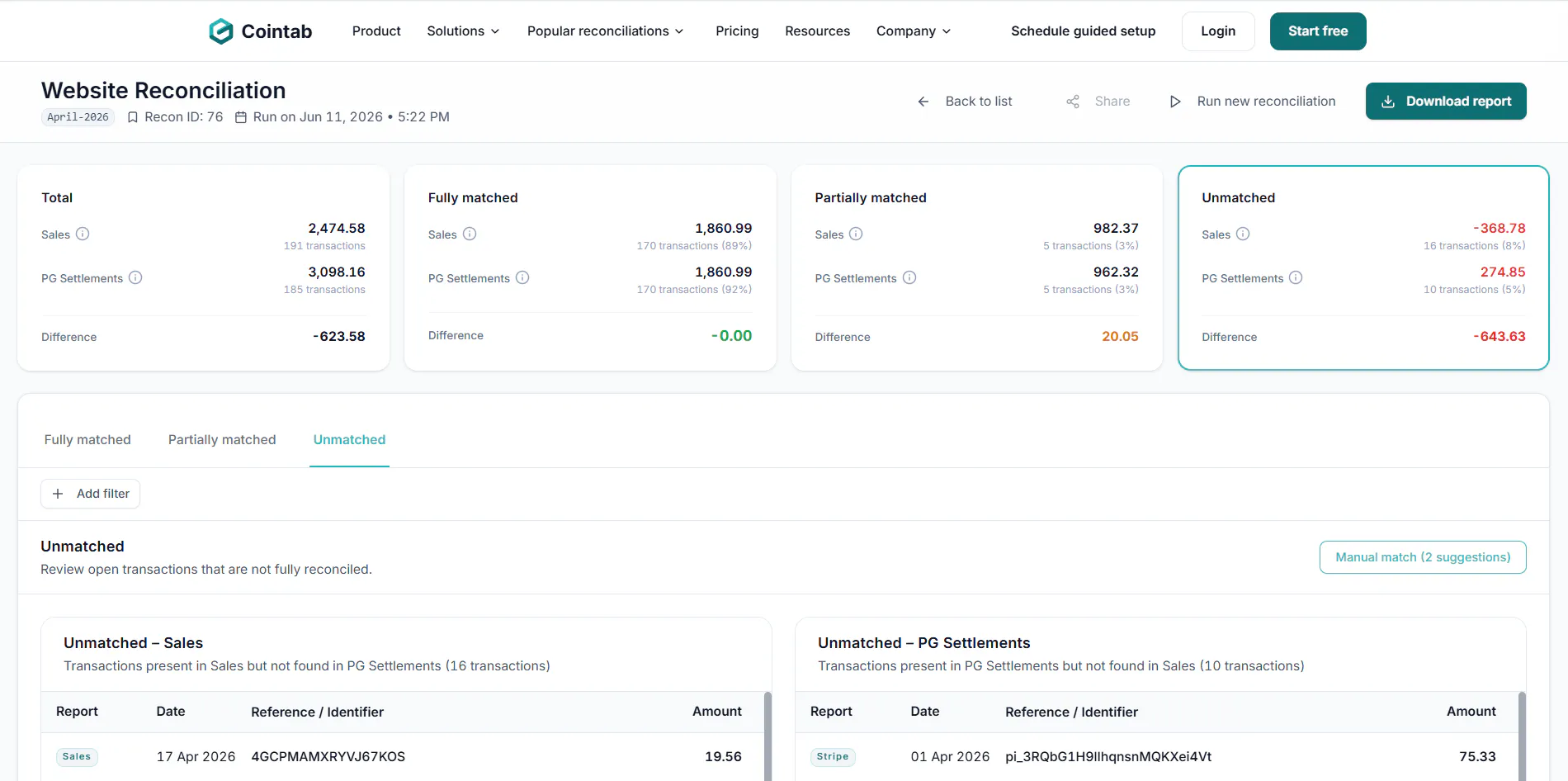Click the Unmatched PG Settlements table scrollbar
The width and height of the screenshot is (1568, 781).
[x=1522, y=736]
